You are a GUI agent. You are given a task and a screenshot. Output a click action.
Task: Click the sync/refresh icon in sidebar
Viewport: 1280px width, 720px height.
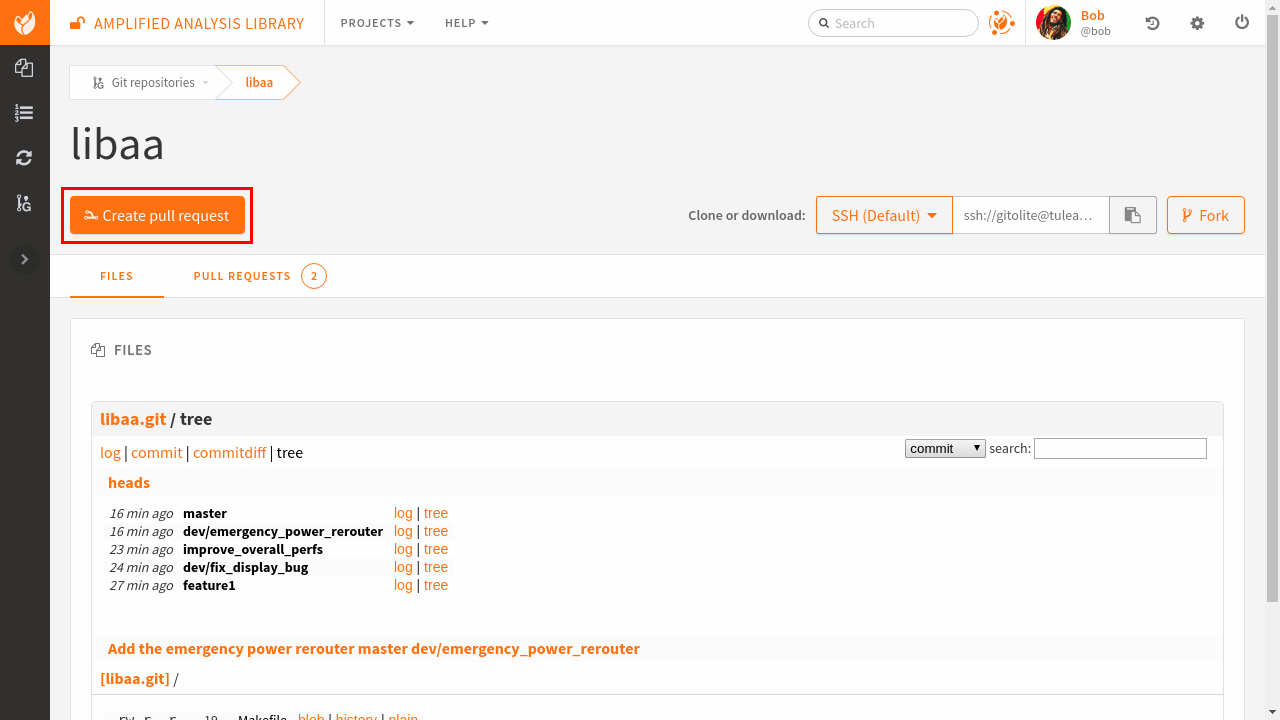click(24, 157)
